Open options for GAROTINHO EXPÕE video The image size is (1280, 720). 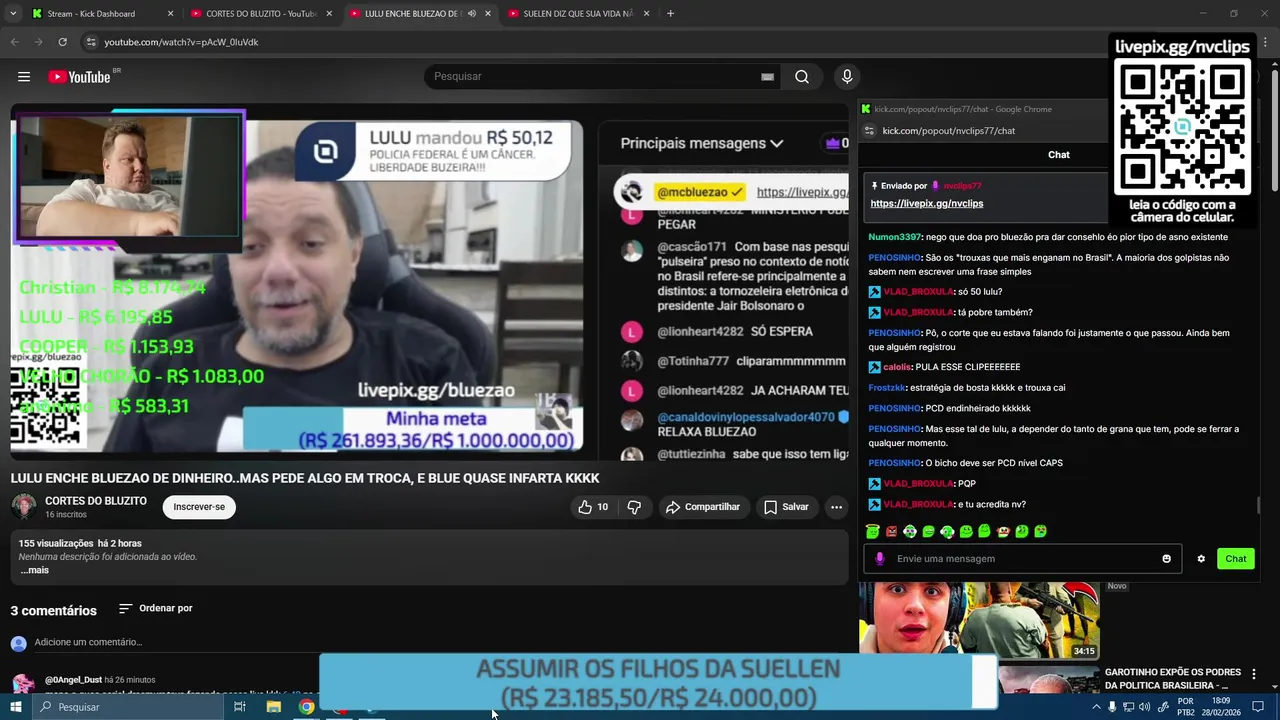(1253, 674)
